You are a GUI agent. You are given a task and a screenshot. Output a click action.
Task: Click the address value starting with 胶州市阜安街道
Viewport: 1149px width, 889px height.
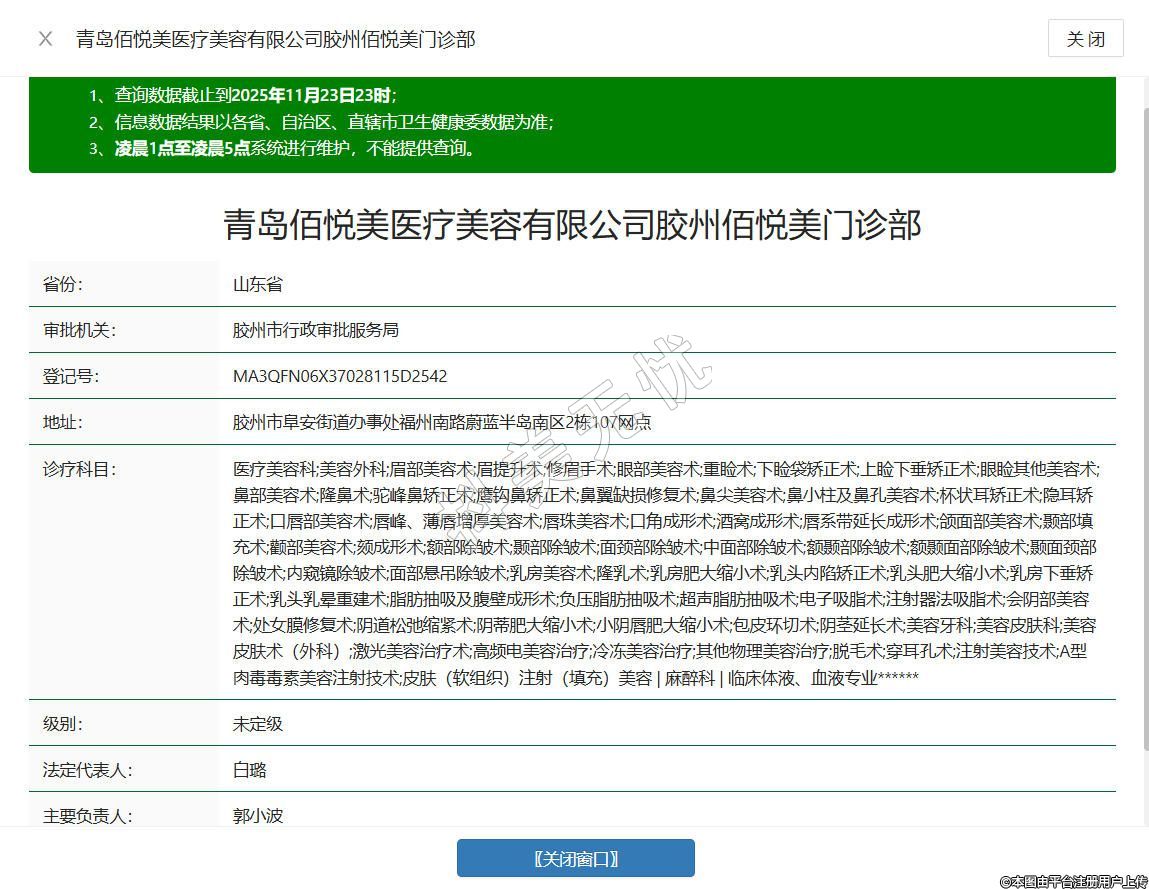coord(441,422)
